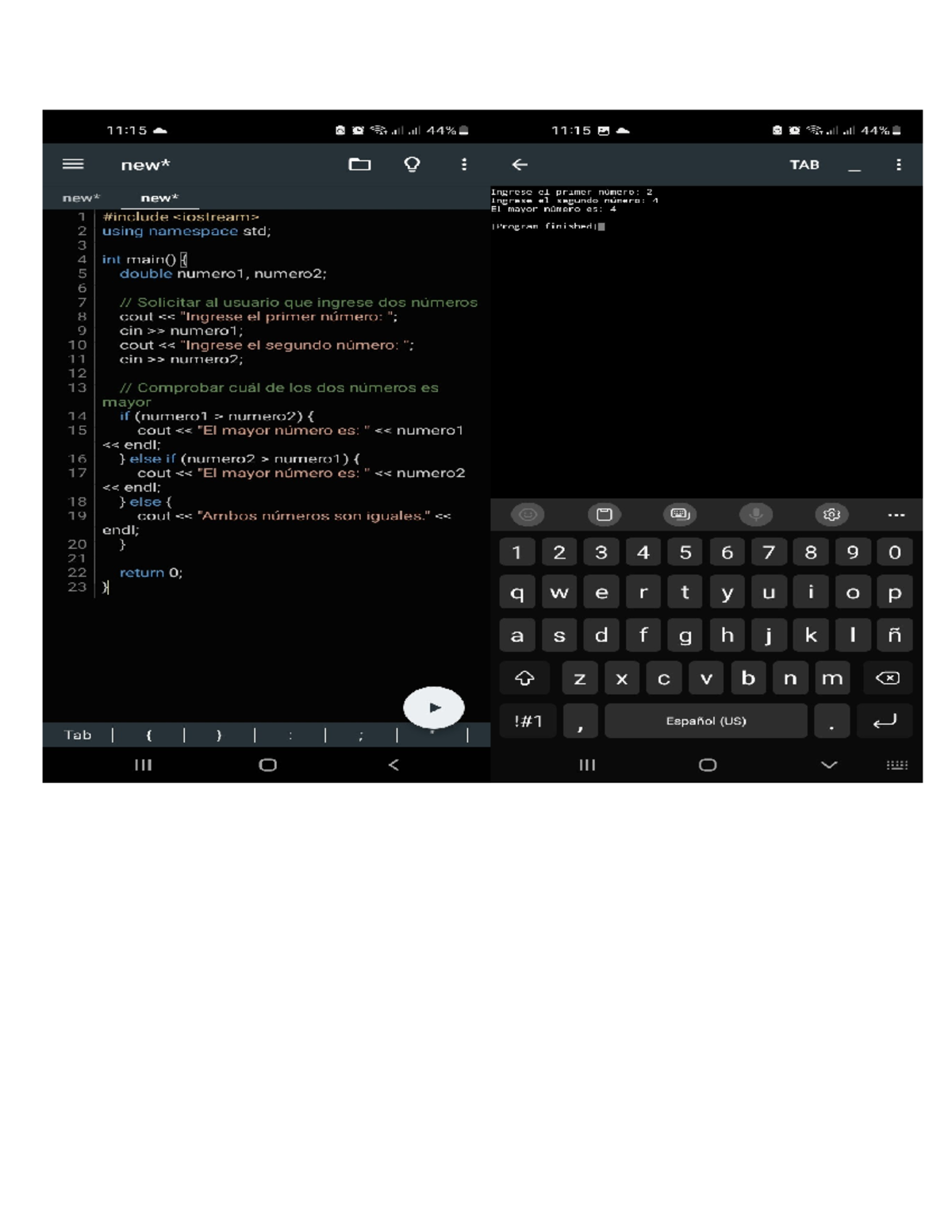
Task: Switch to symbols with the !#1 key
Action: pos(528,721)
